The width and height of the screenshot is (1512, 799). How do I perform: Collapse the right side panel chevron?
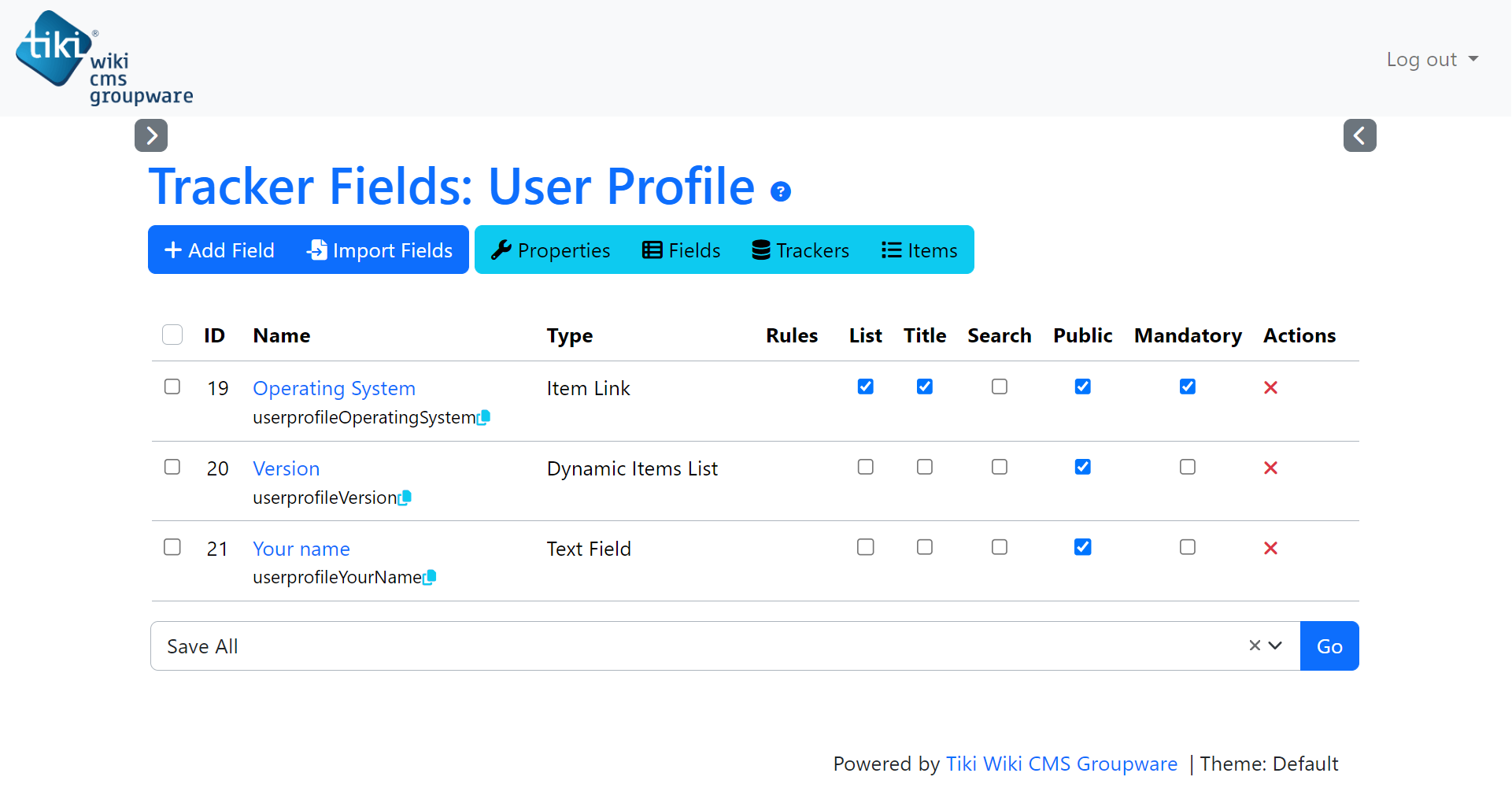[1360, 135]
